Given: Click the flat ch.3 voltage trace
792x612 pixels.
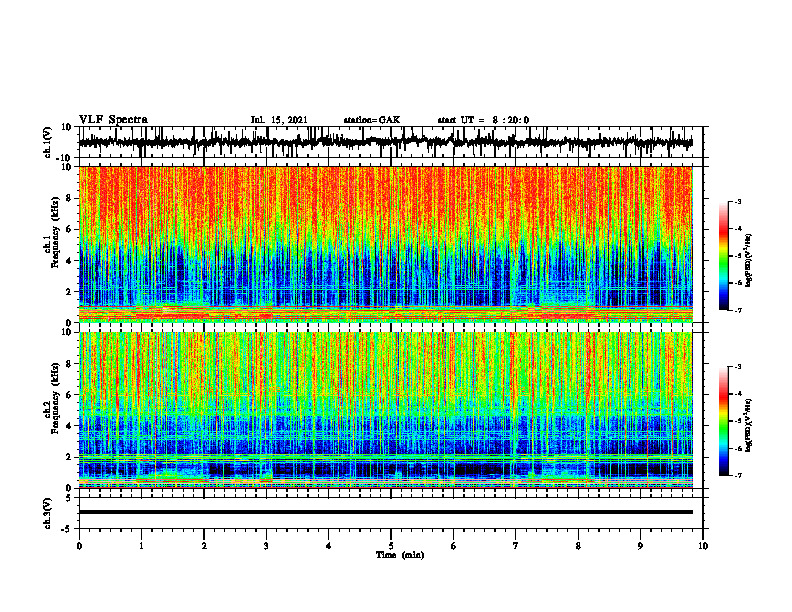Looking at the screenshot, I should [x=385, y=512].
